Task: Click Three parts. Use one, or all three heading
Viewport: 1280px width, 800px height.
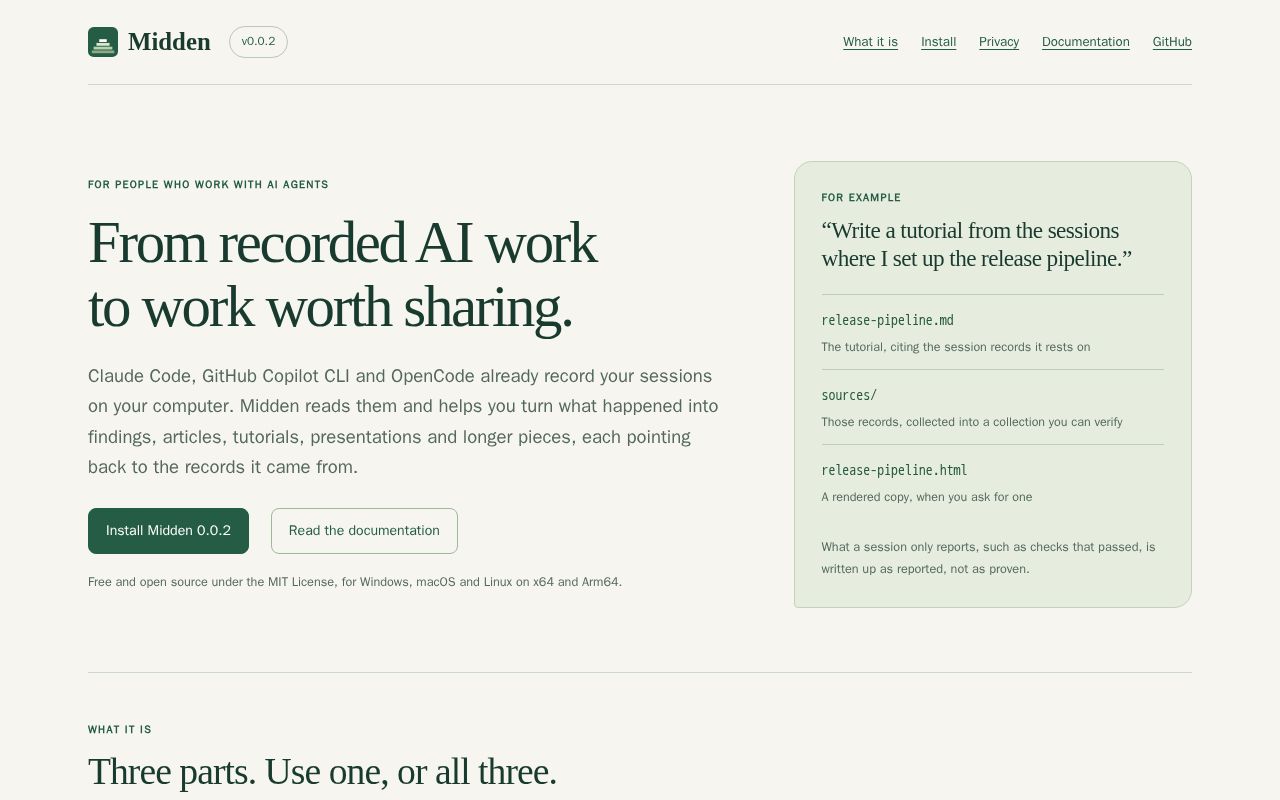Action: coord(322,772)
